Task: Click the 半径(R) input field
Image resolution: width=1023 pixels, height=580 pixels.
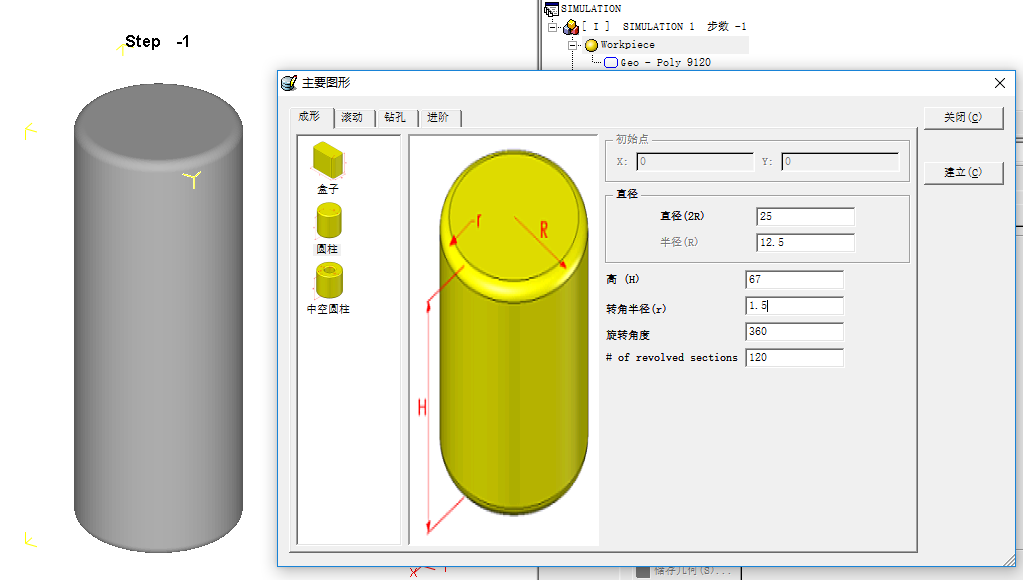Action: [805, 242]
